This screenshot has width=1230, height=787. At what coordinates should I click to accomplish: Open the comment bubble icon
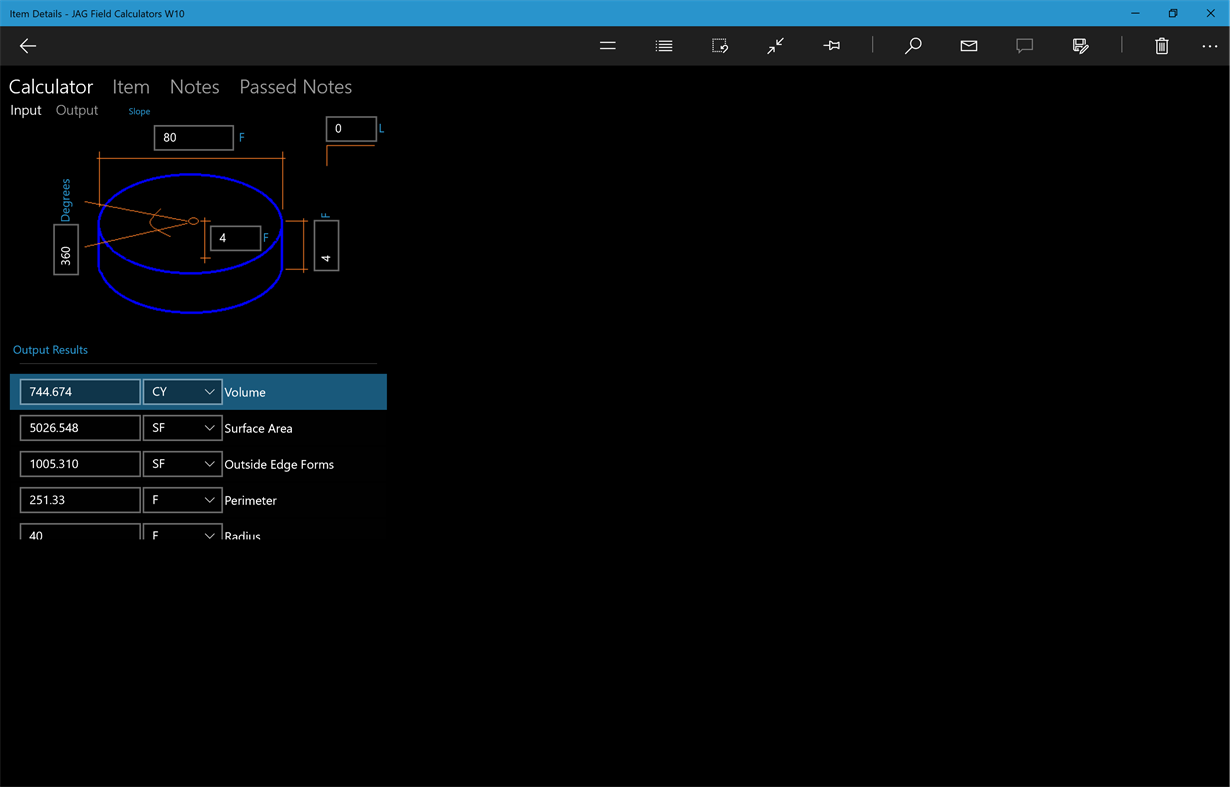[1024, 45]
